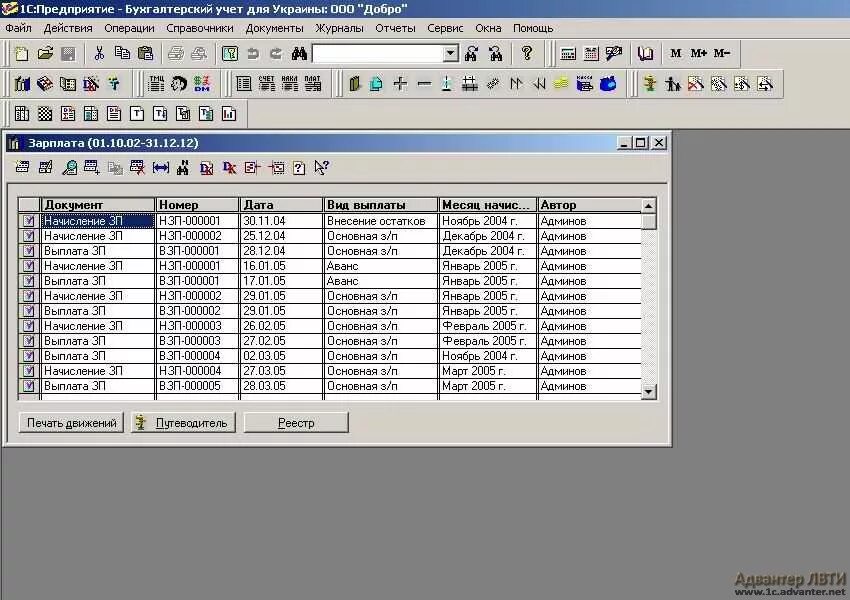Click the search text input field
This screenshot has width=850, height=600.
tap(378, 53)
